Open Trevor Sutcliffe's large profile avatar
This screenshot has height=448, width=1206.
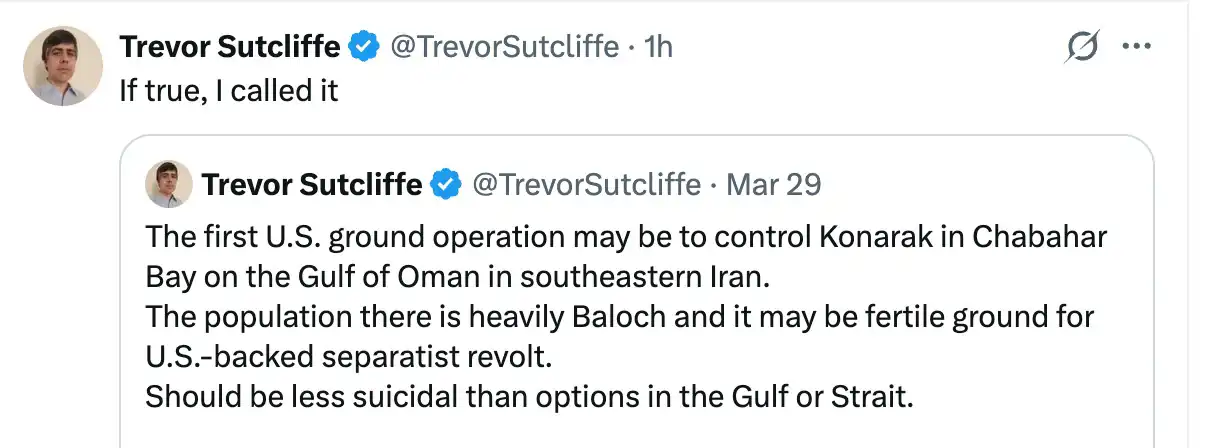(63, 66)
